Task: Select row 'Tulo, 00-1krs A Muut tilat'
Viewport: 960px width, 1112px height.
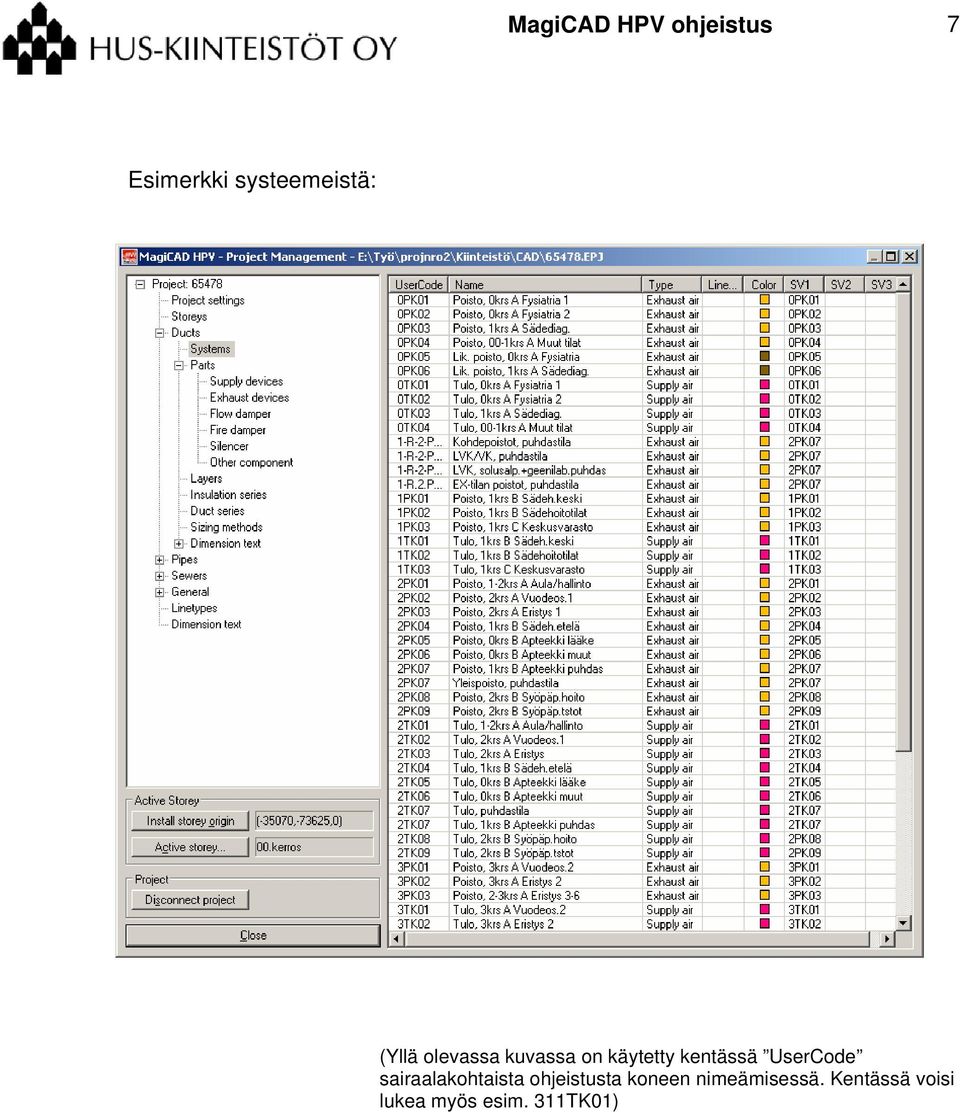Action: click(x=642, y=428)
